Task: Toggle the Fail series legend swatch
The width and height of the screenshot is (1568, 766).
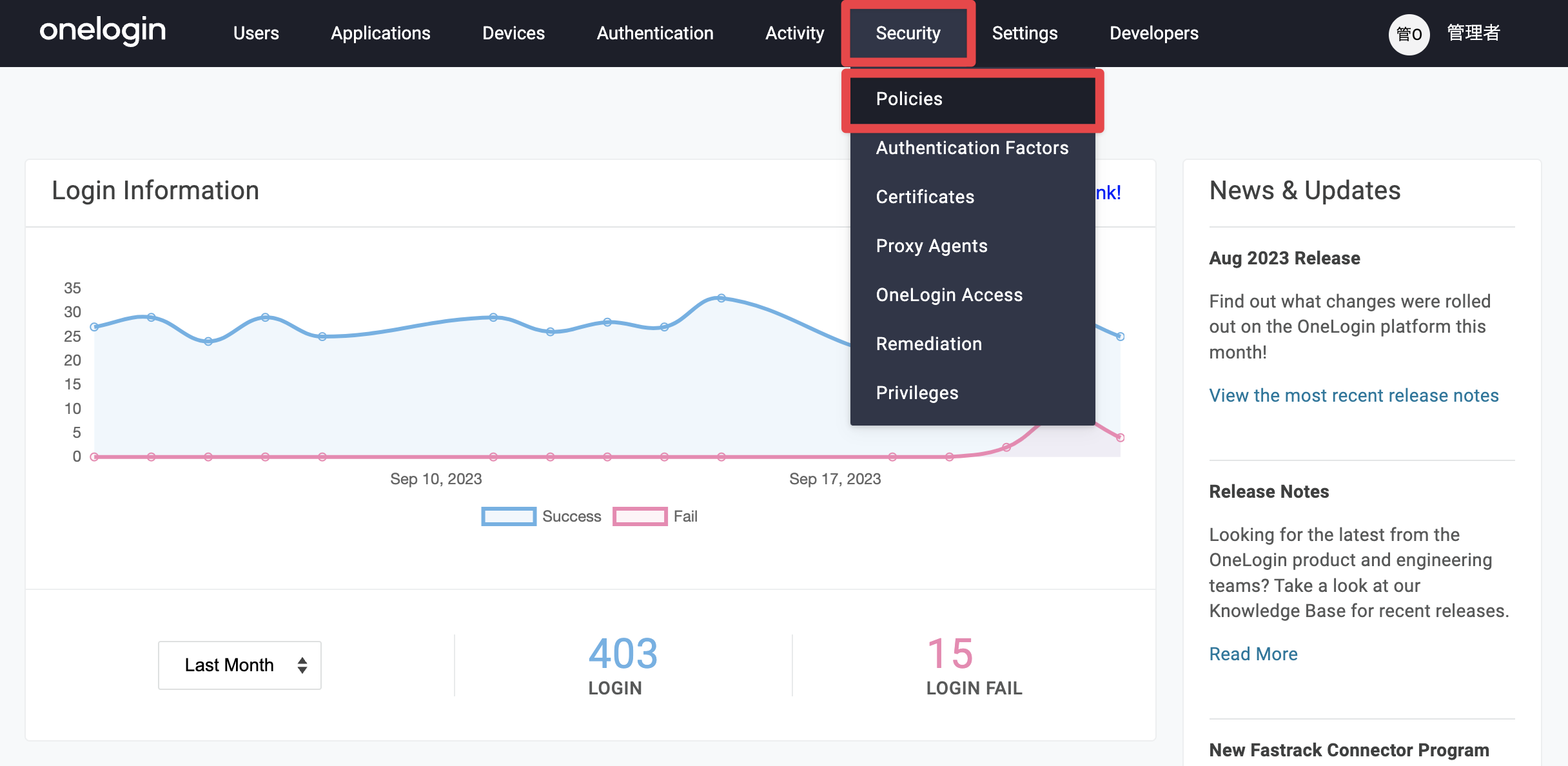Action: (x=640, y=516)
